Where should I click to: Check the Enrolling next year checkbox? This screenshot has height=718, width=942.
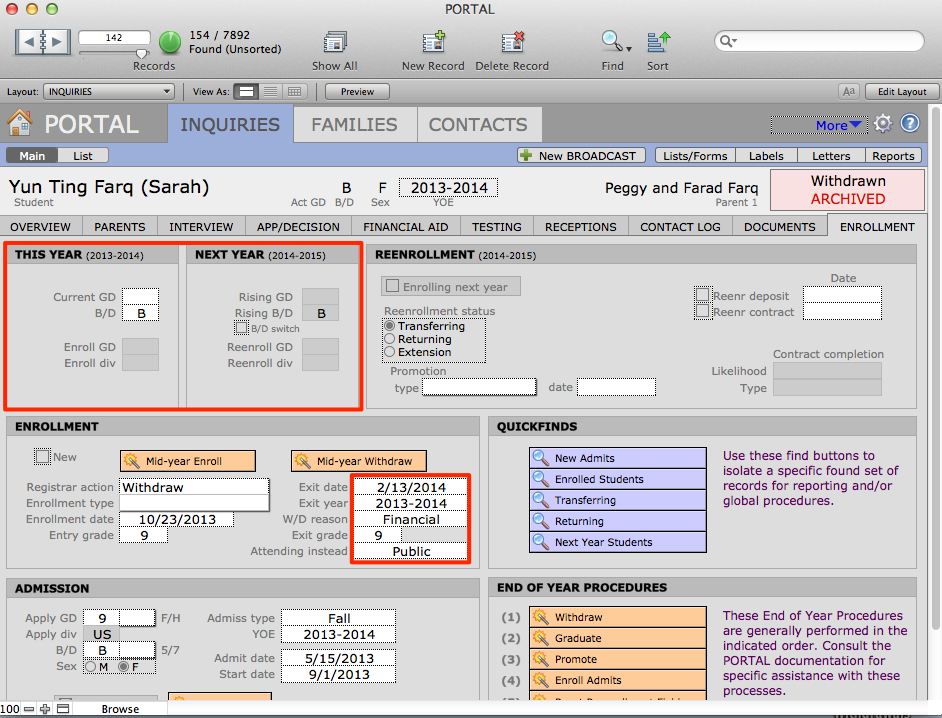pos(393,287)
